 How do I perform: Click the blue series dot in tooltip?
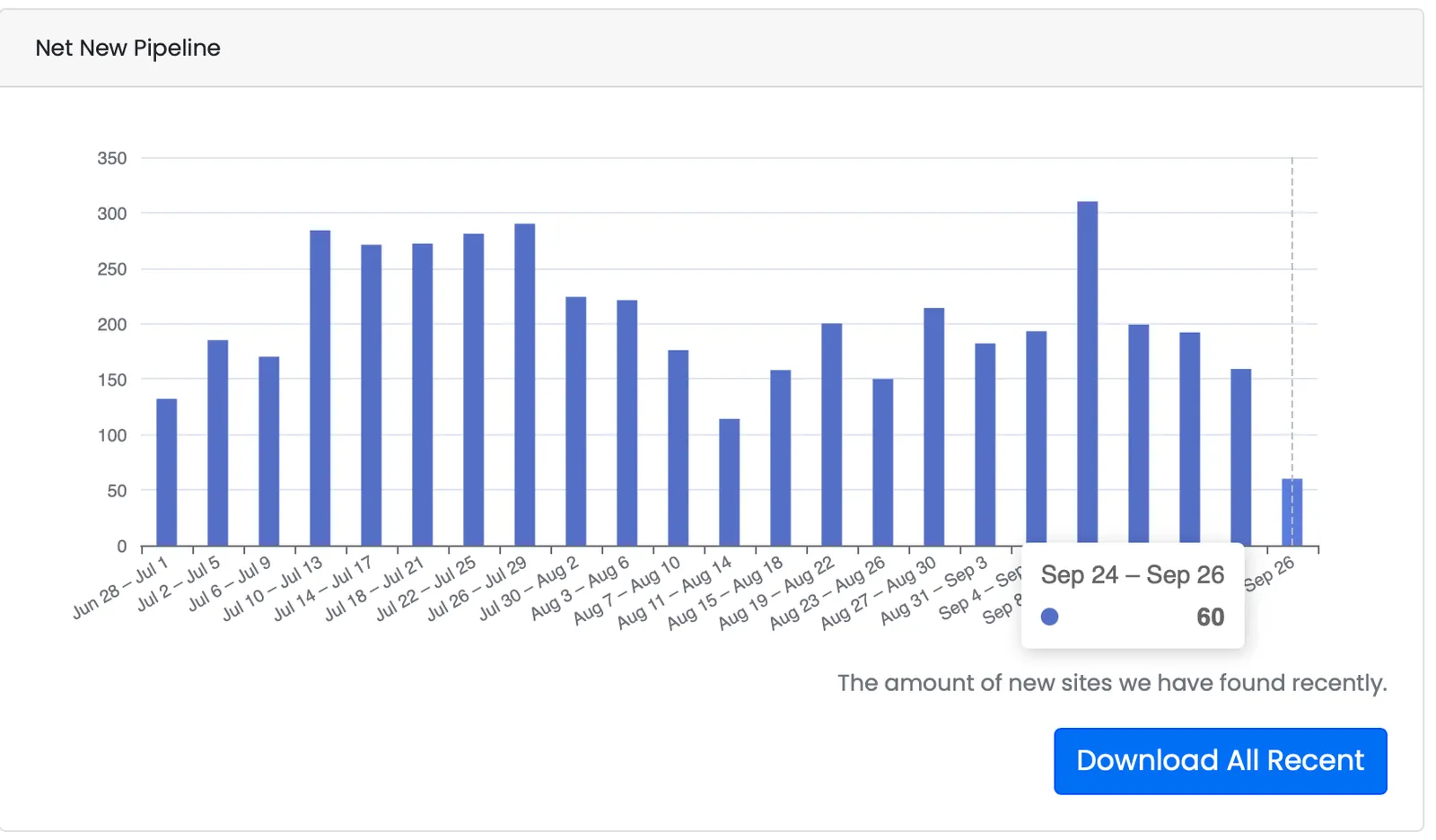pos(1049,617)
